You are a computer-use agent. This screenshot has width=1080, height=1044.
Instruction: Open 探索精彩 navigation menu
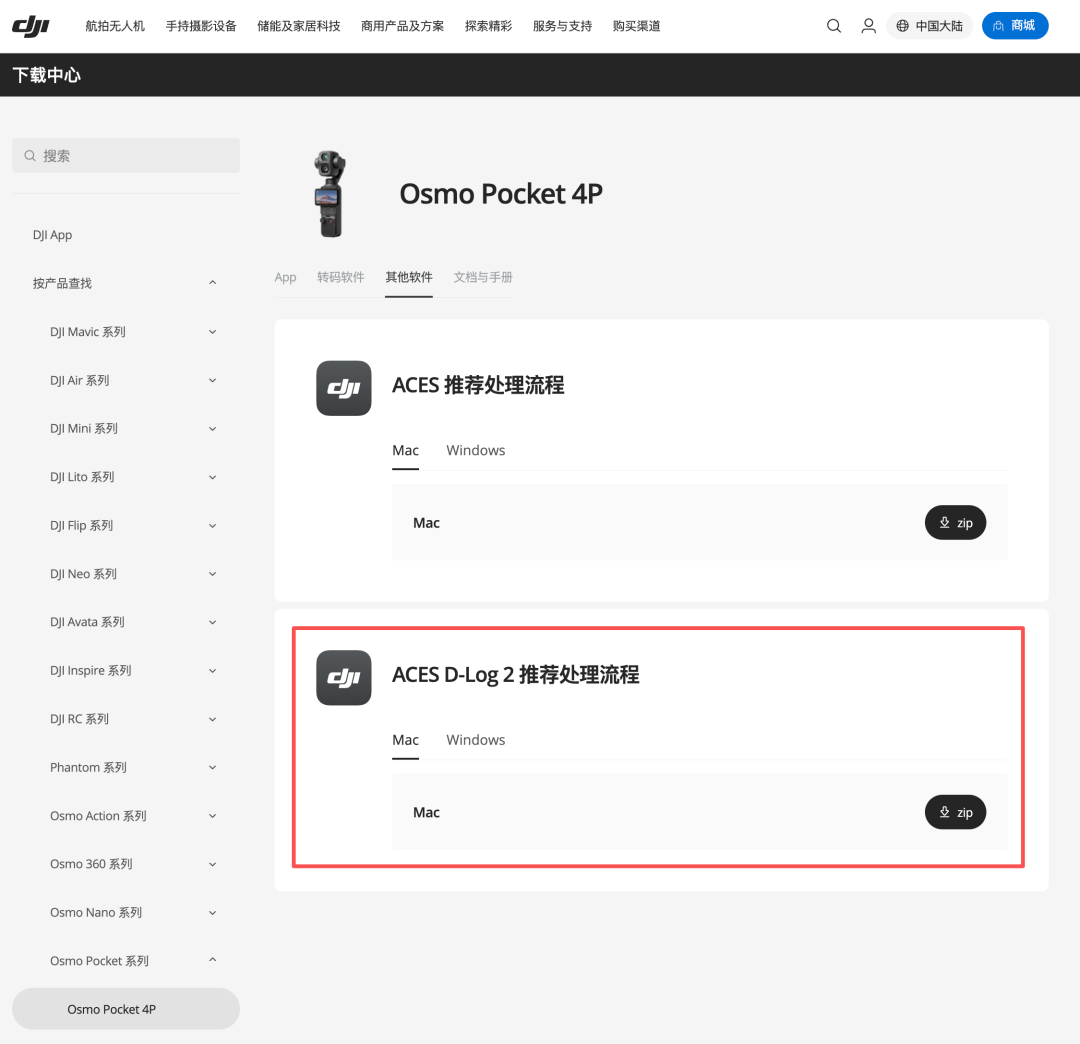click(488, 26)
